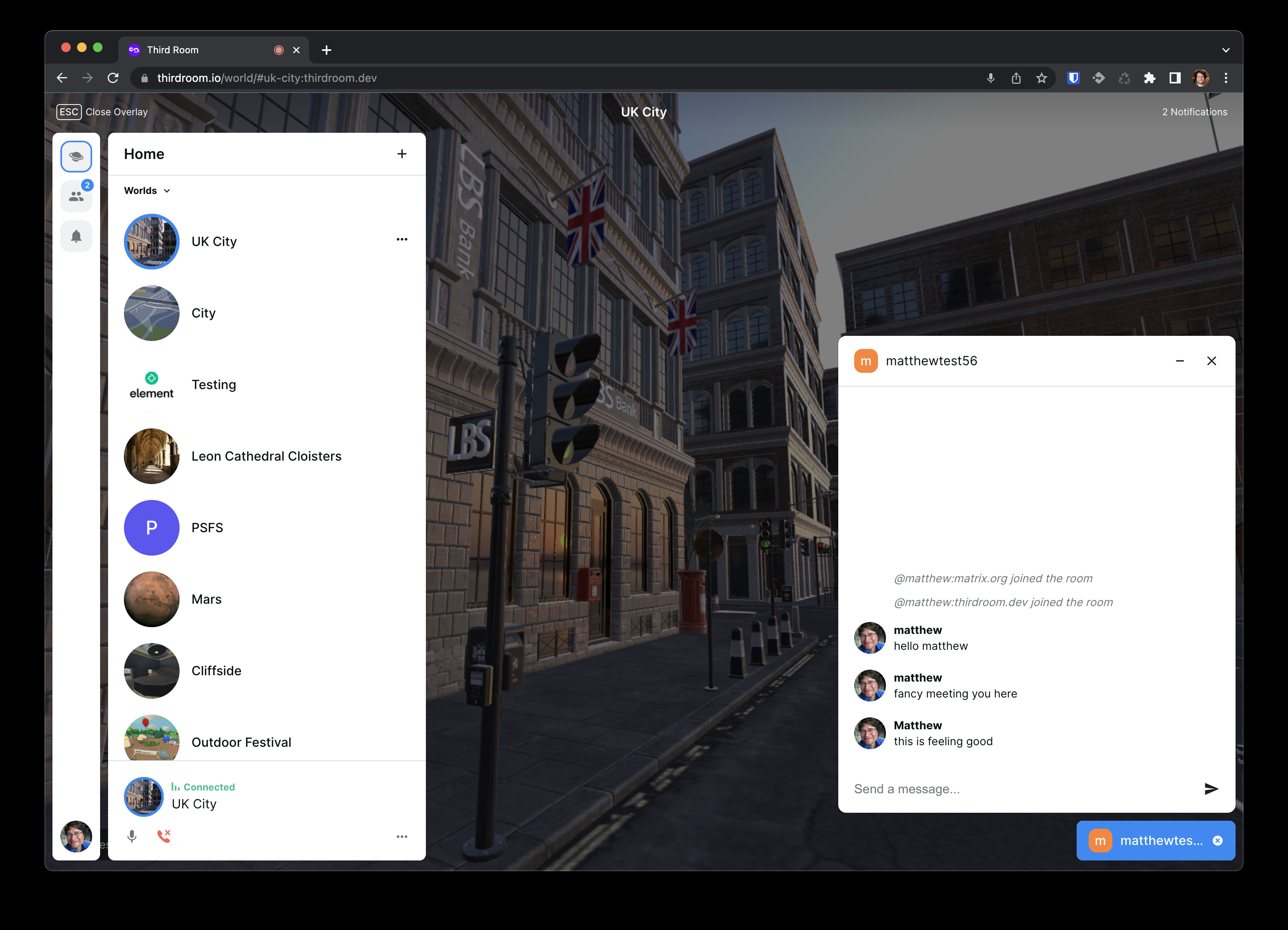This screenshot has width=1288, height=930.
Task: Send the message with arrow icon
Action: [1211, 789]
